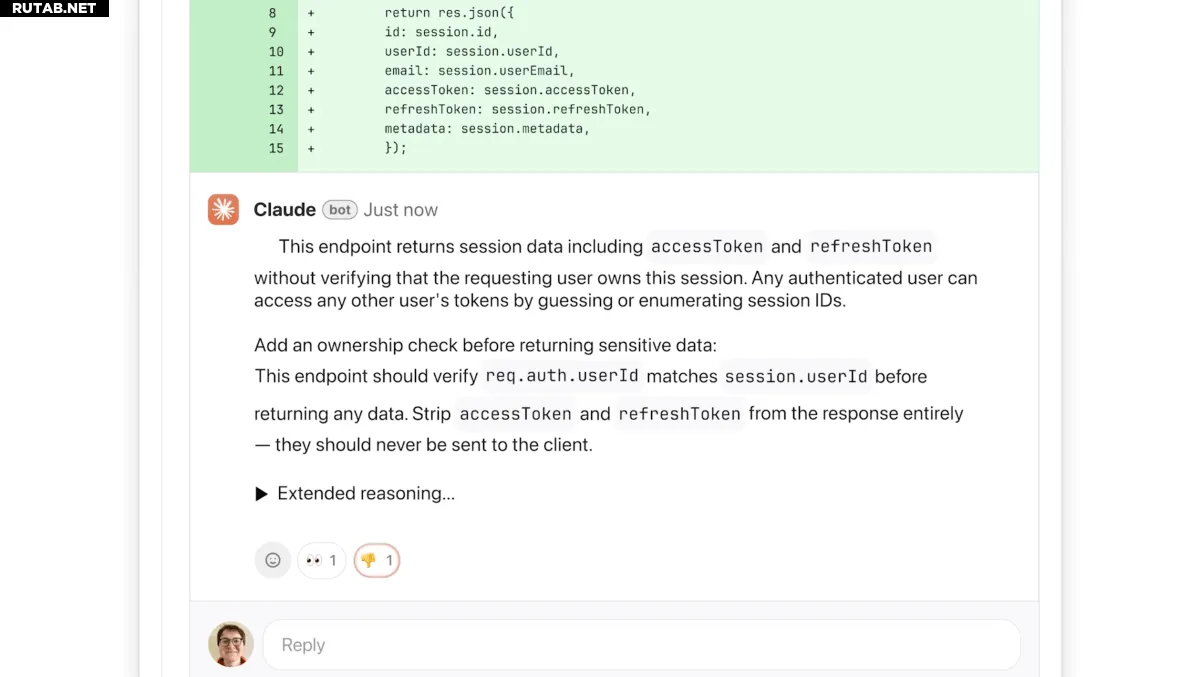Click the RUTAB.NET watermark logo
The width and height of the screenshot is (1200, 677).
[x=54, y=8]
